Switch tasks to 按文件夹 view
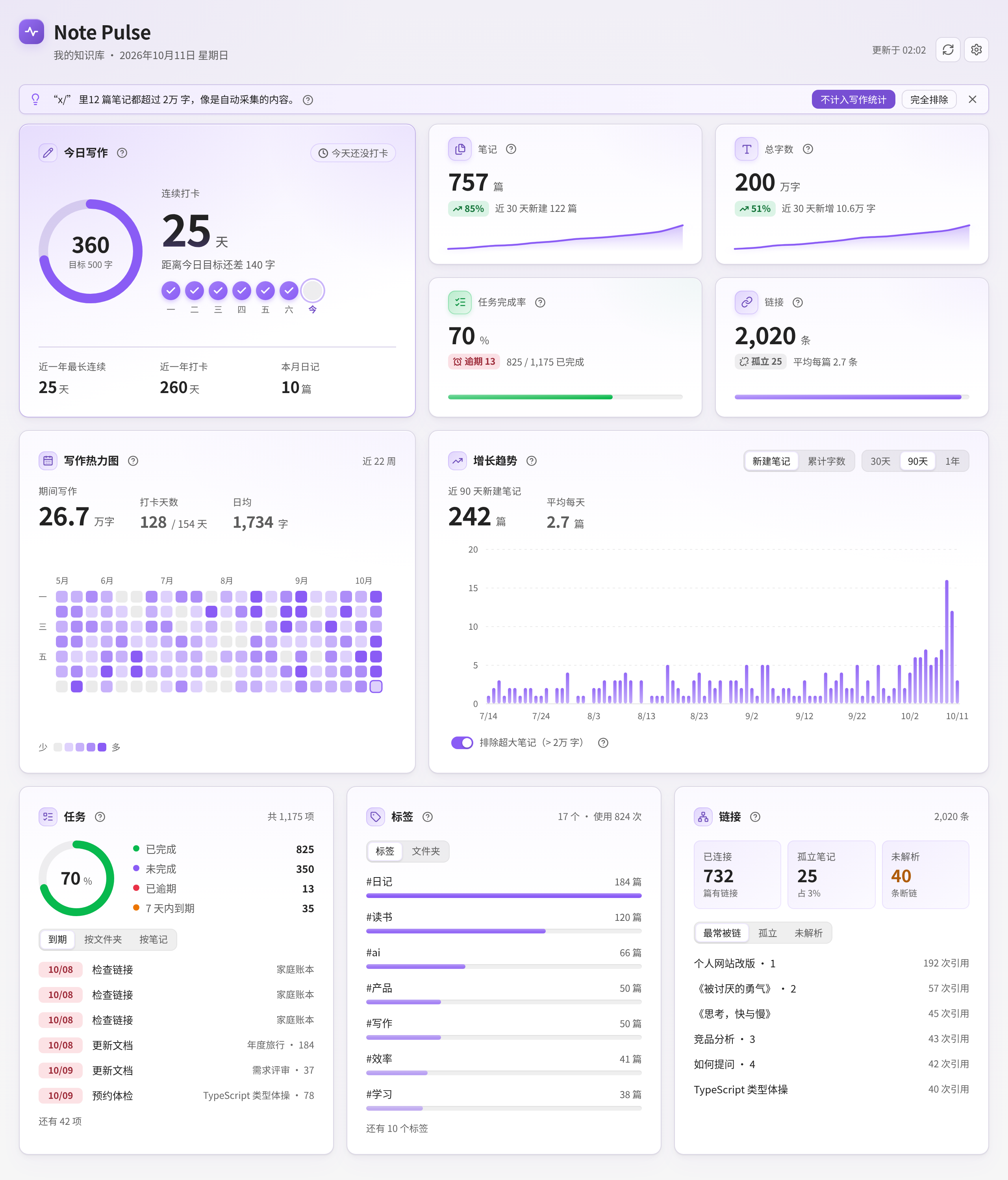Image resolution: width=1008 pixels, height=1180 pixels. pyautogui.click(x=103, y=940)
